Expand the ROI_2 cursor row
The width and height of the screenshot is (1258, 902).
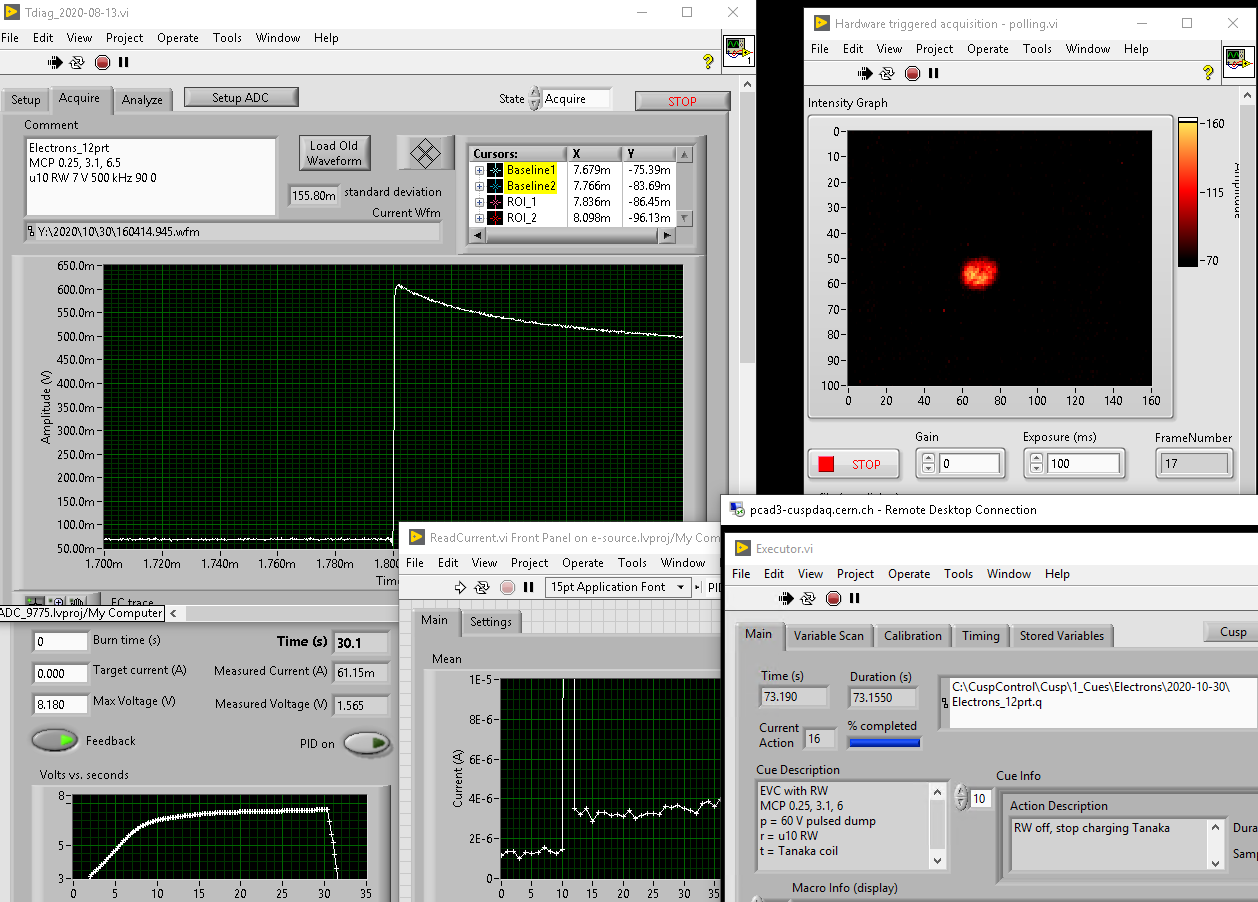480,218
